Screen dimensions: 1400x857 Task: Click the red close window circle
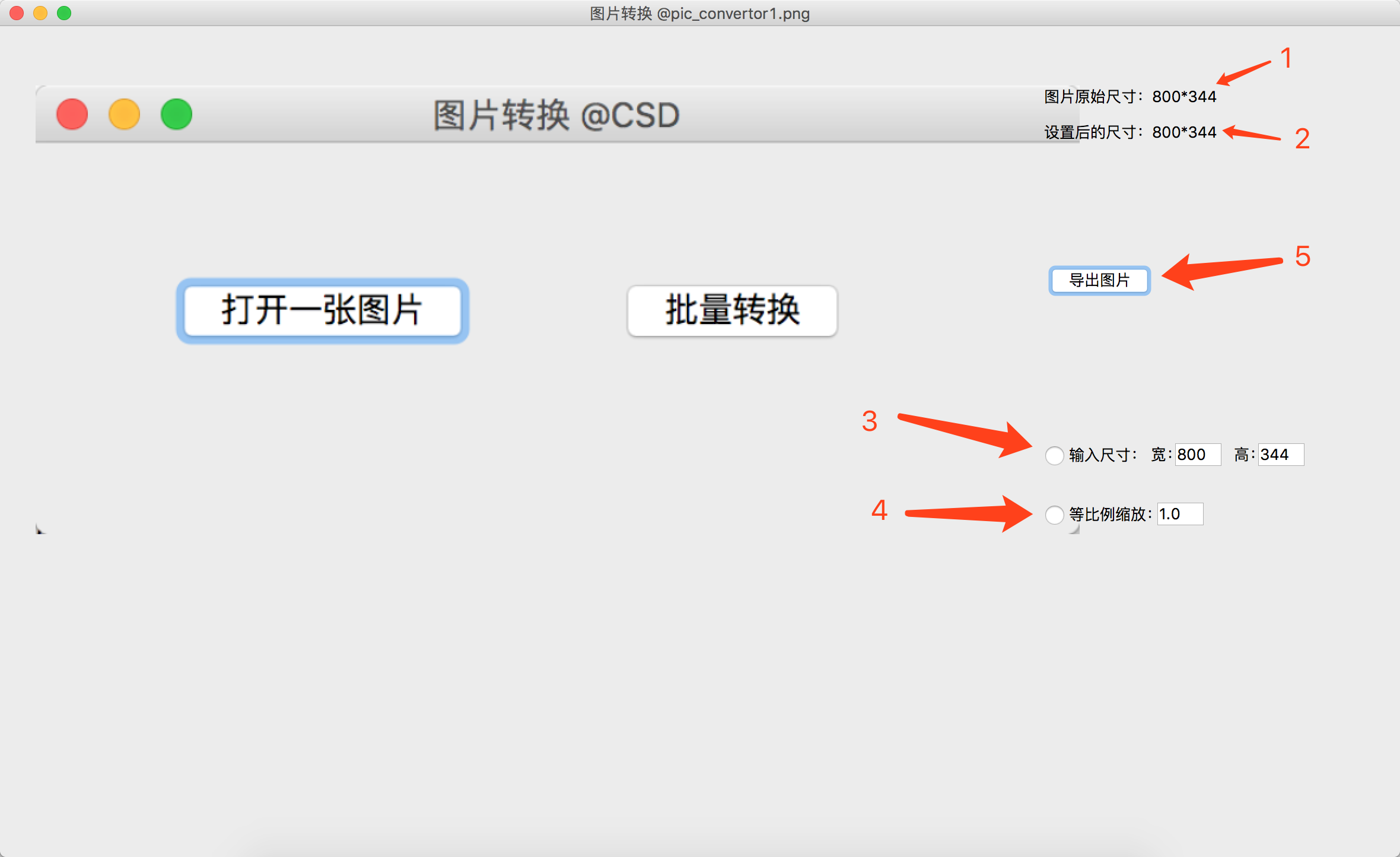[x=72, y=114]
